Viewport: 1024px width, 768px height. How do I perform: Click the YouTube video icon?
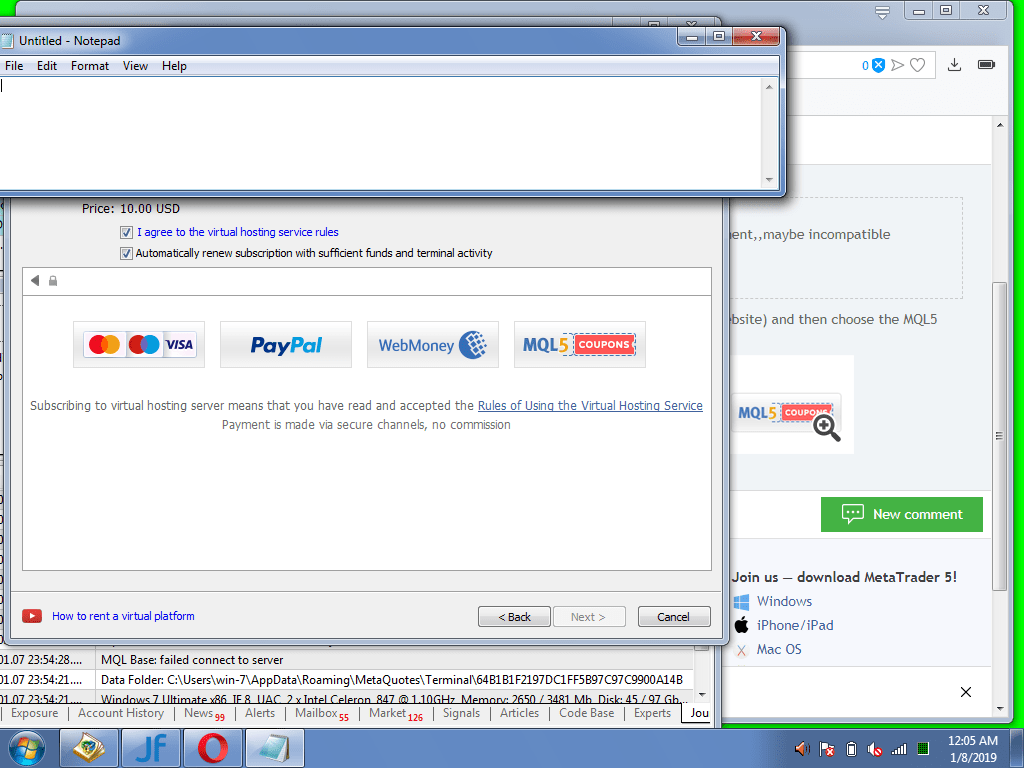(32, 616)
